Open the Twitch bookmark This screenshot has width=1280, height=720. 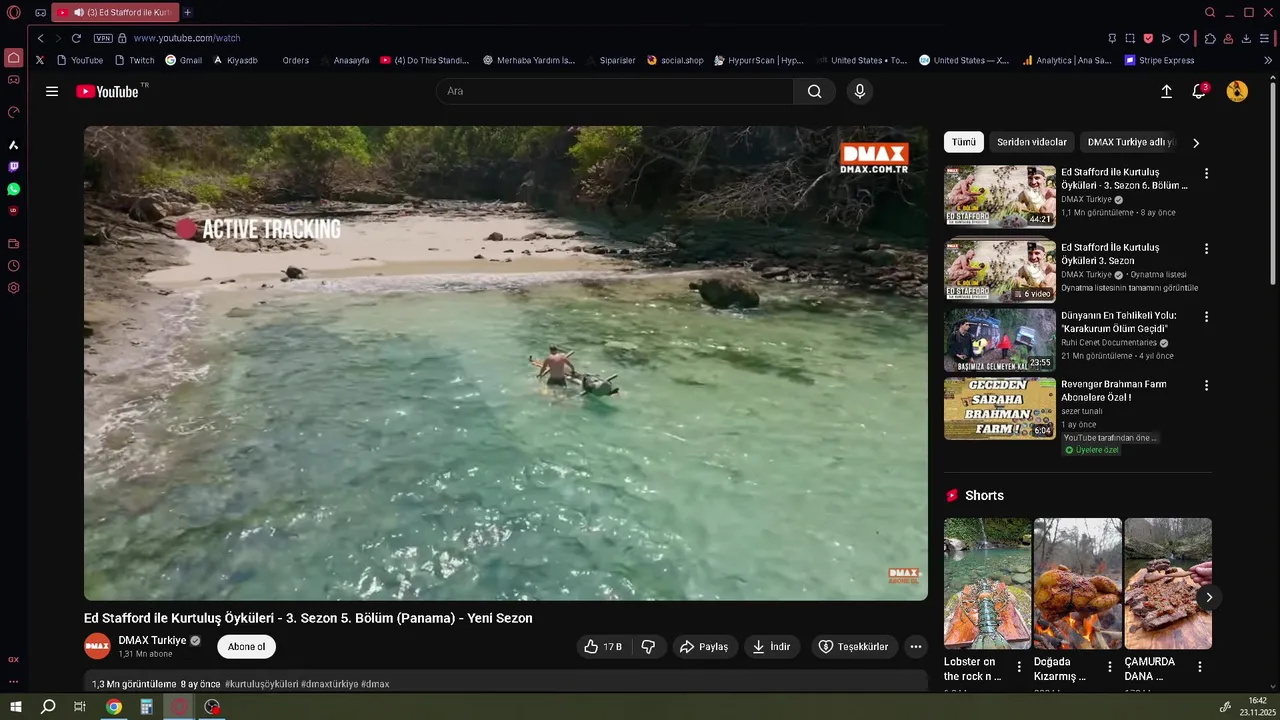135,60
